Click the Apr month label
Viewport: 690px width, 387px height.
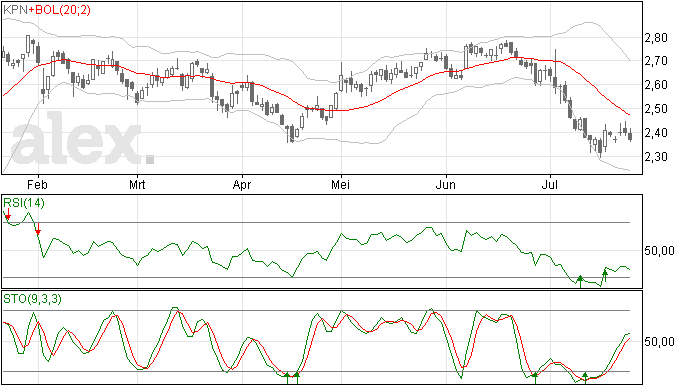(242, 185)
